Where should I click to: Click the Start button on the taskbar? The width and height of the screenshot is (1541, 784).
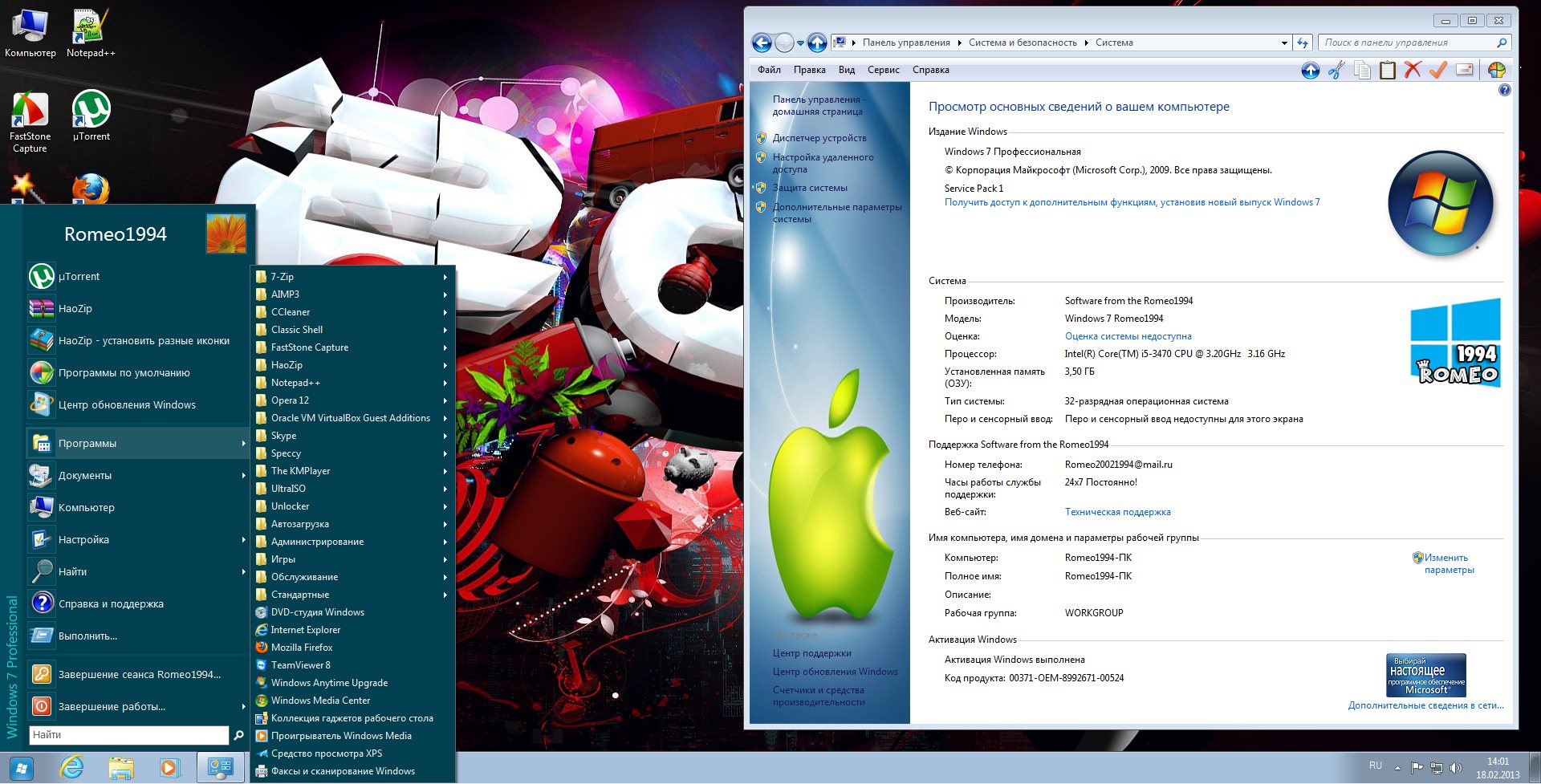pyautogui.click(x=22, y=769)
